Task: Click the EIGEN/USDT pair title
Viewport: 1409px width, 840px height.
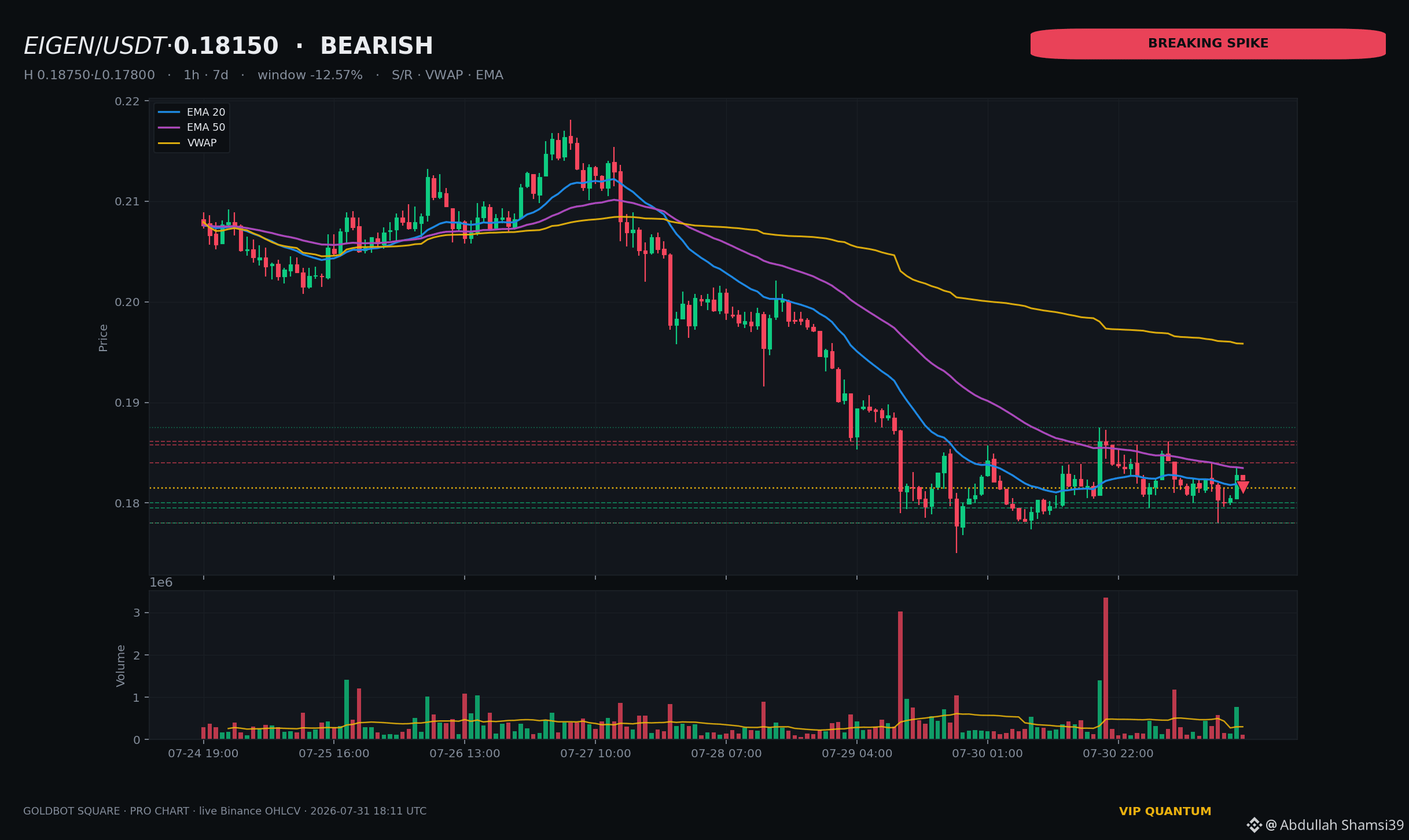Action: (95, 46)
